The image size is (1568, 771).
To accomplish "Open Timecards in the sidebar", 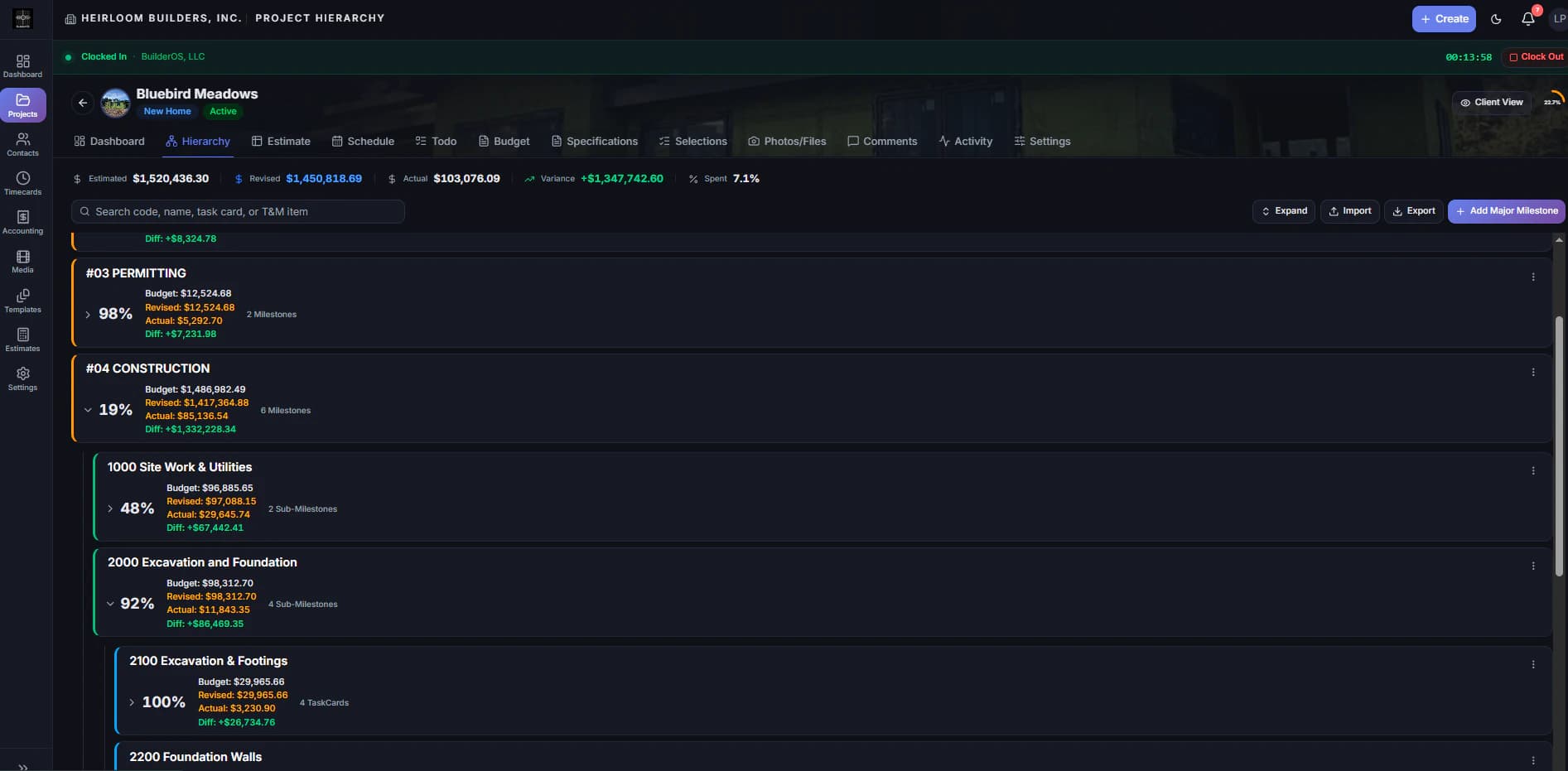I will click(23, 184).
